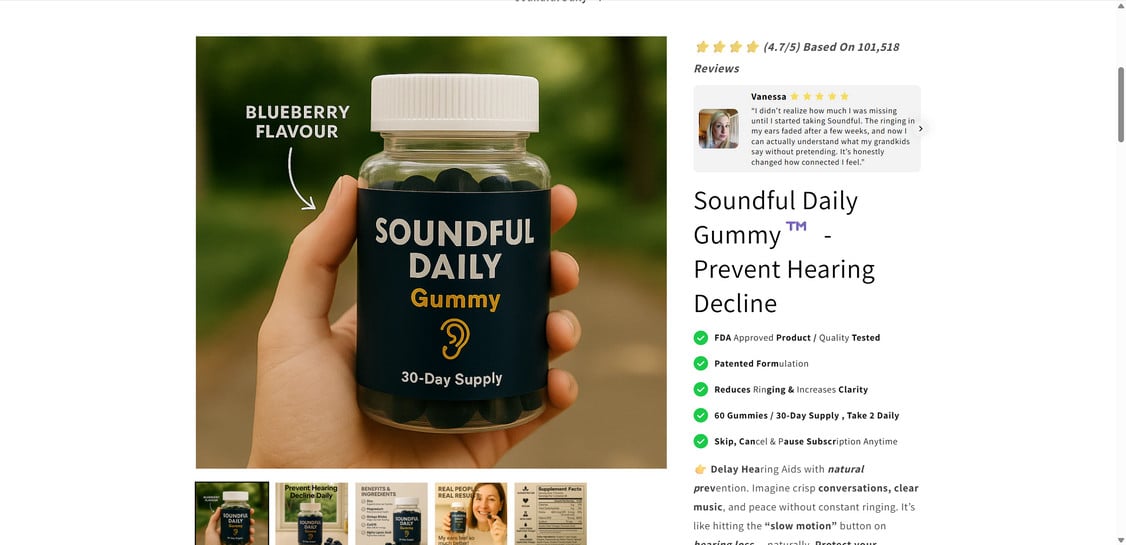
Task: Open the 101,518 Reviews rating link
Action: (797, 57)
